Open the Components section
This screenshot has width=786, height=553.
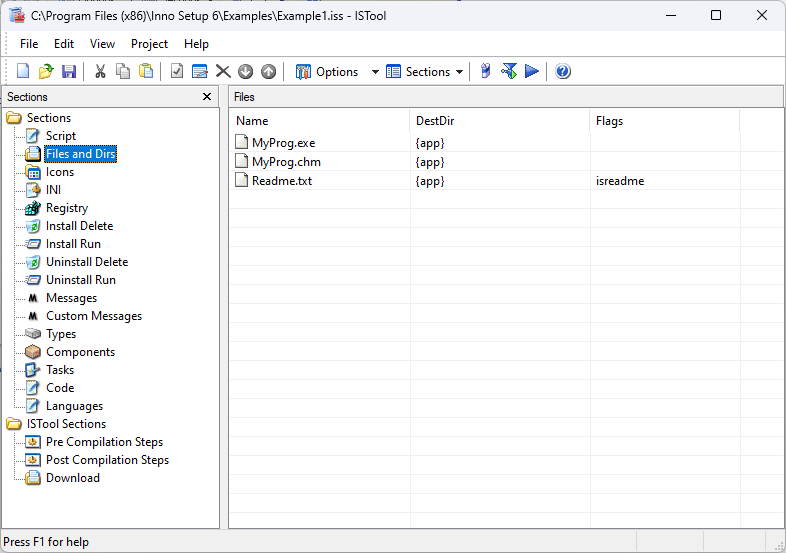[x=80, y=352]
